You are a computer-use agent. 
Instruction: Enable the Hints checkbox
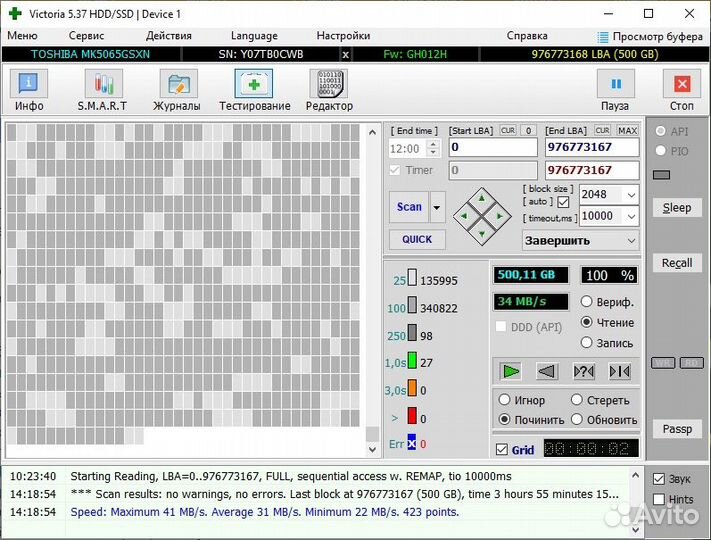[659, 499]
